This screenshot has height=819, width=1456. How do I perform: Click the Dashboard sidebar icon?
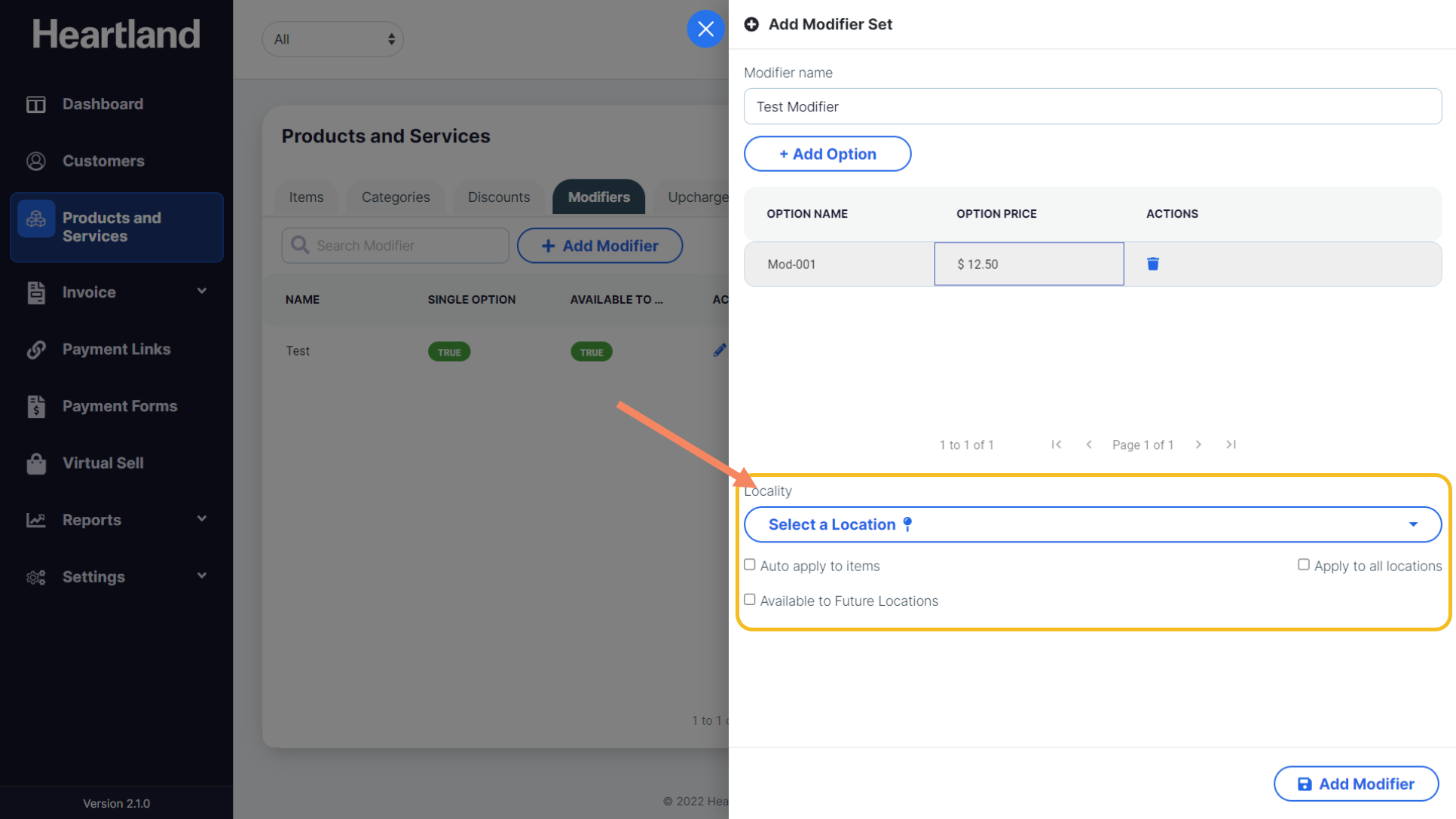tap(36, 104)
